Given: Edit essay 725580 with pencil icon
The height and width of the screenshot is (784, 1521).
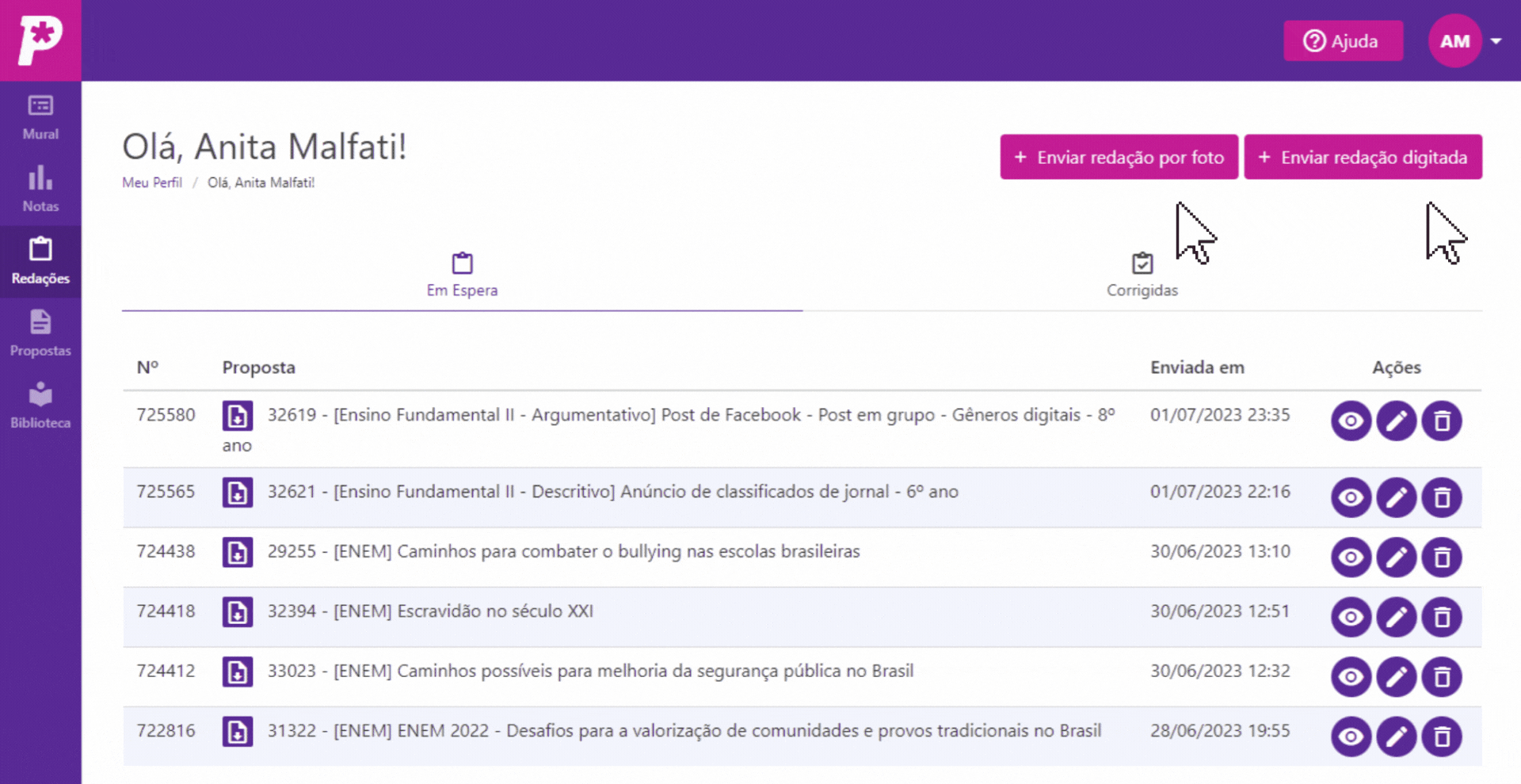Looking at the screenshot, I should click(1396, 421).
